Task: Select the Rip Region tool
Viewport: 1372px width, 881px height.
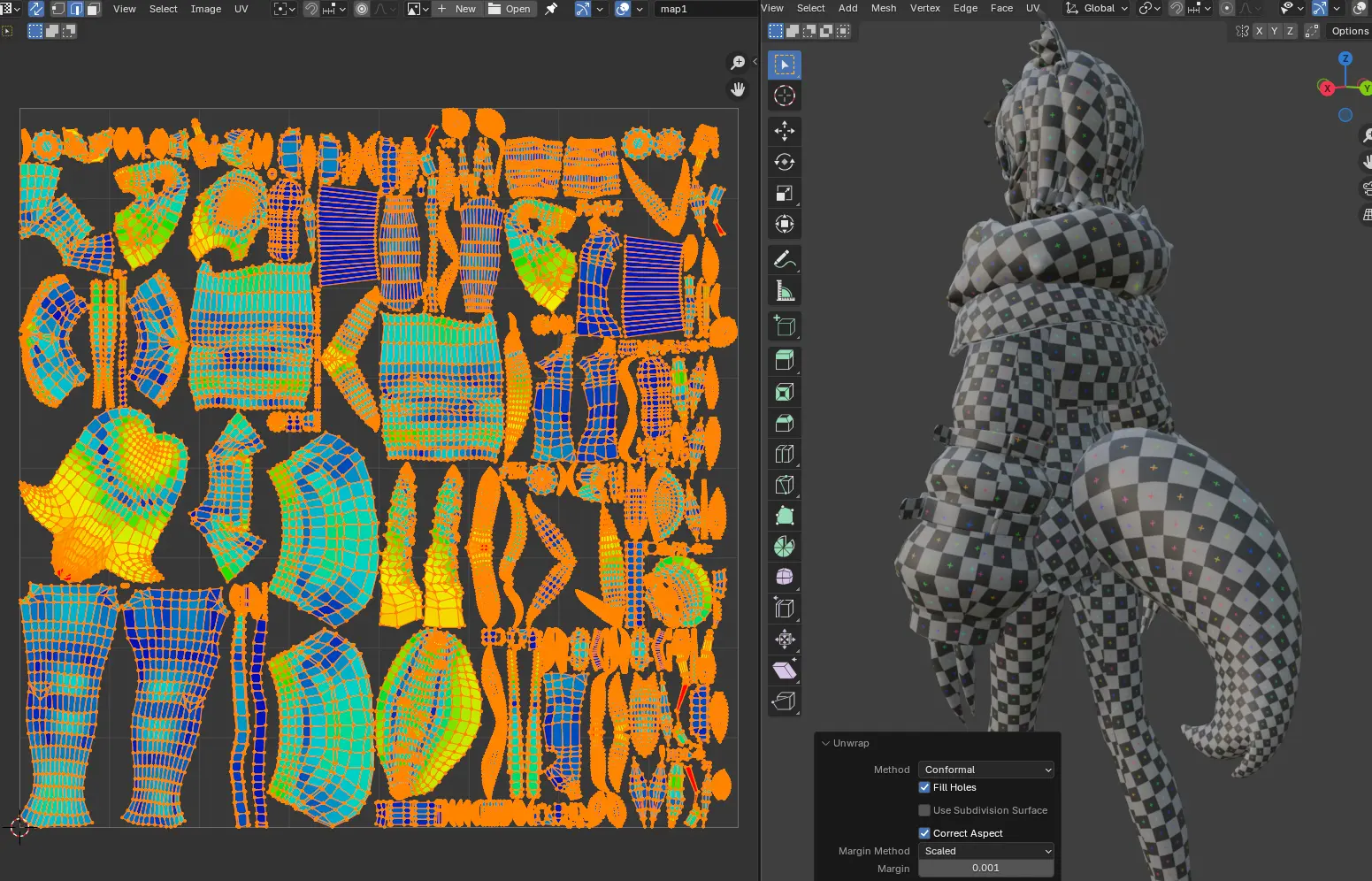Action: tap(785, 701)
